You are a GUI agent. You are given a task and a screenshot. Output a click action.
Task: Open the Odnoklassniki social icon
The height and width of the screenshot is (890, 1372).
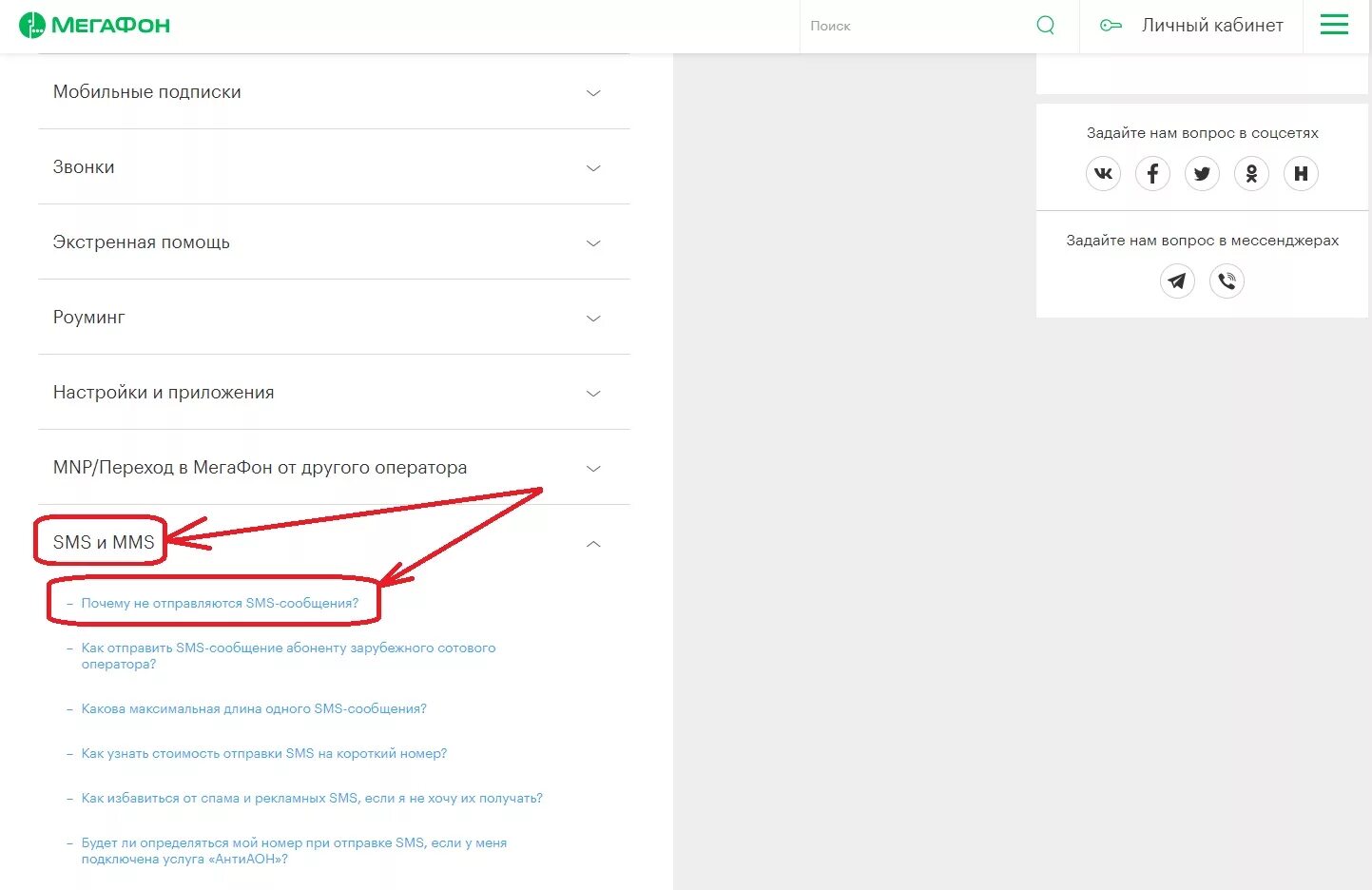(1251, 173)
